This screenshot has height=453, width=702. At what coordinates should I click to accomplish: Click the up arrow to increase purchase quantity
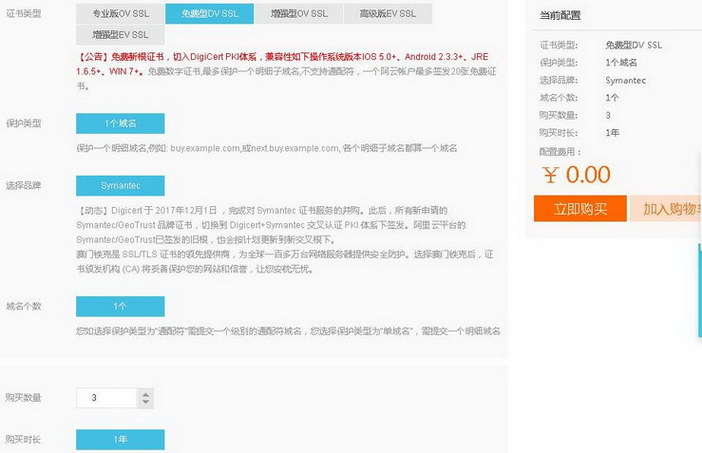(146, 393)
